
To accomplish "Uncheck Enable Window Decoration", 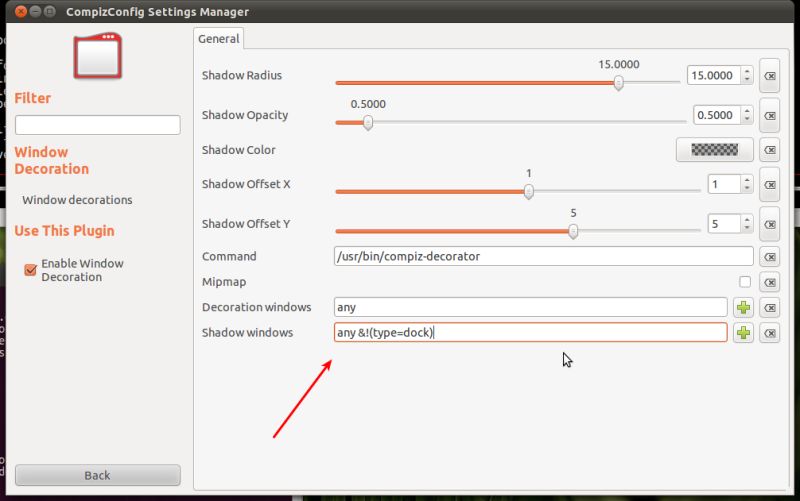I will coord(30,269).
